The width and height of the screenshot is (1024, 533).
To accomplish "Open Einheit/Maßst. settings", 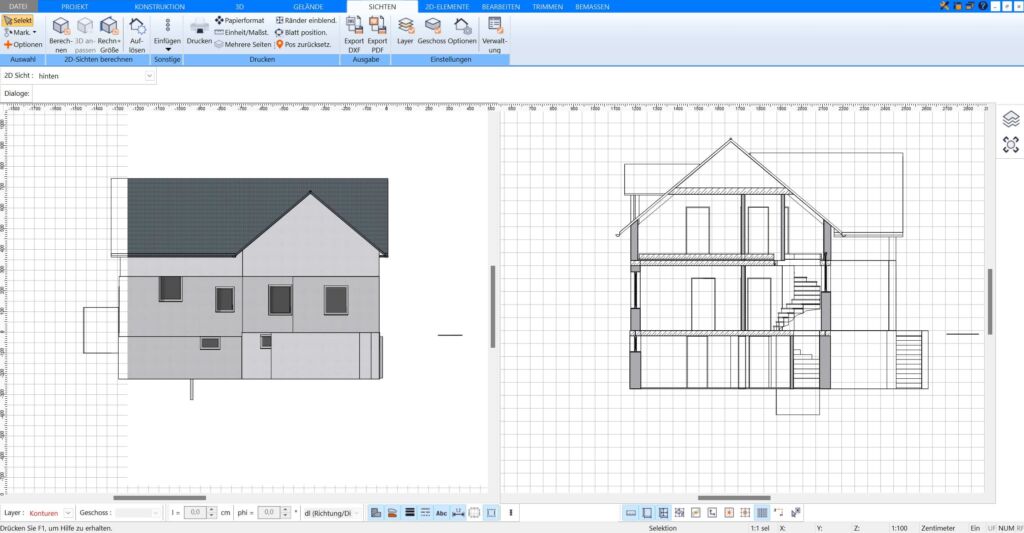I will pyautogui.click(x=242, y=32).
